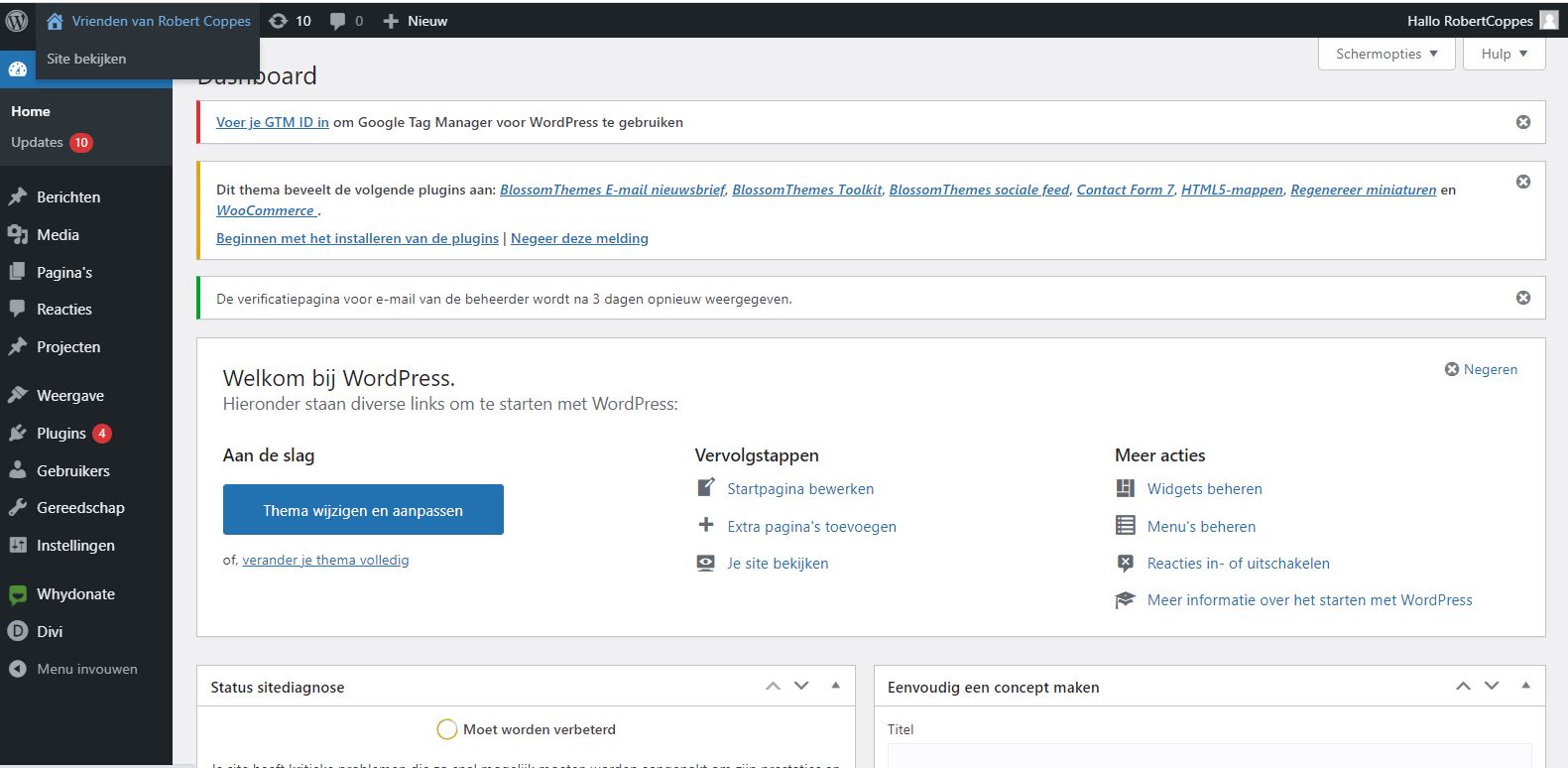Move the Status sitediagnose panel down
1568x768 pixels.
801,686
